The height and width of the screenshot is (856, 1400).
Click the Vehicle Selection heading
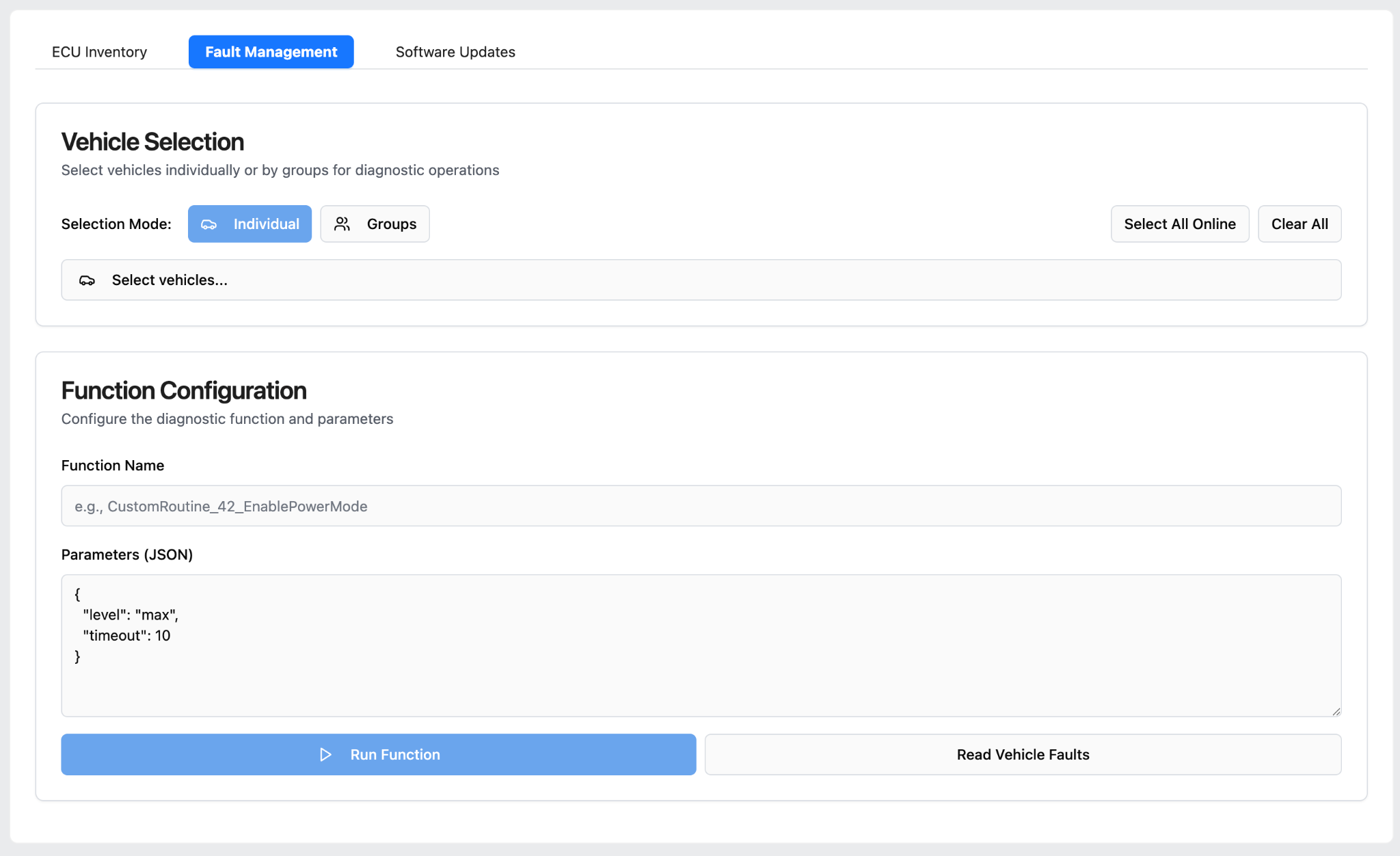(x=152, y=142)
